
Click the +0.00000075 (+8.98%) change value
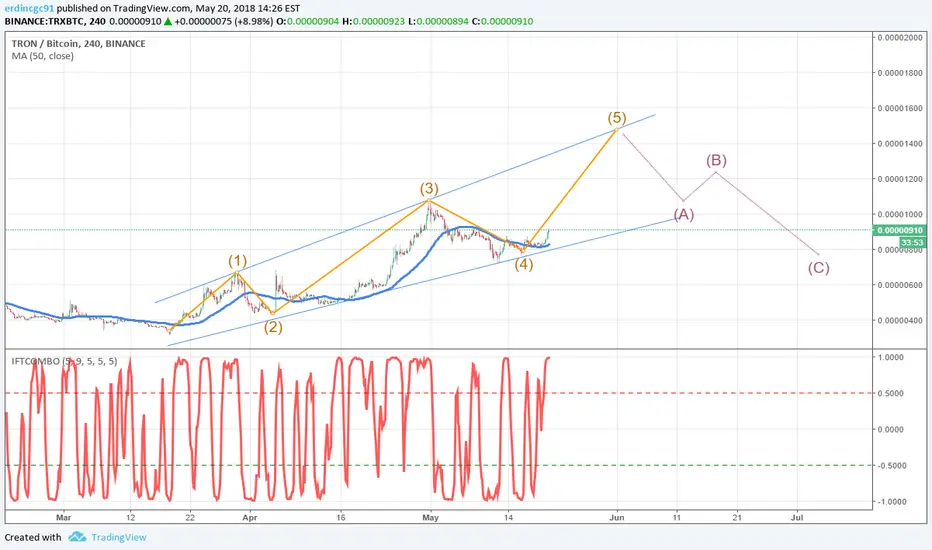tap(223, 21)
